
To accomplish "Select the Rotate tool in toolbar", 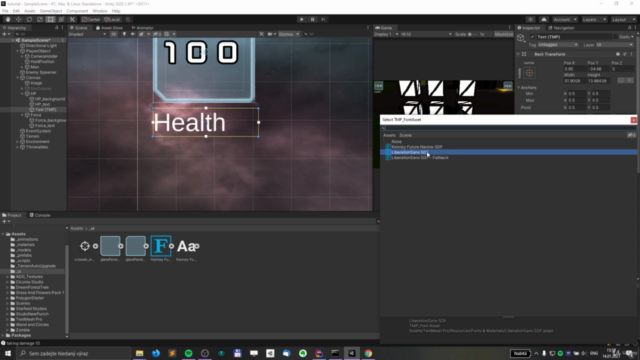I will pos(29,19).
